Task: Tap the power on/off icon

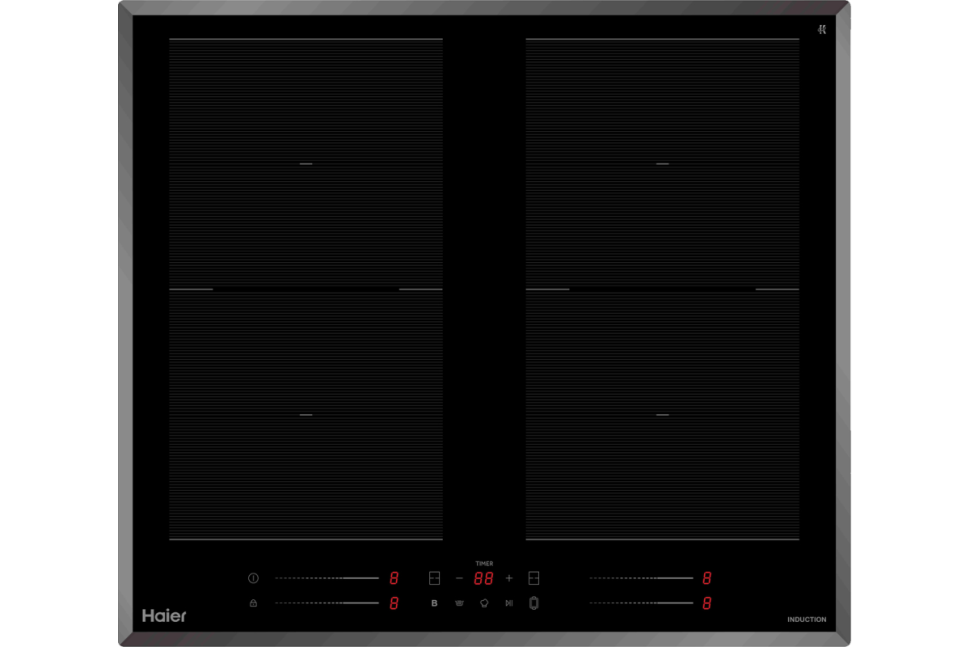Action: pyautogui.click(x=253, y=578)
